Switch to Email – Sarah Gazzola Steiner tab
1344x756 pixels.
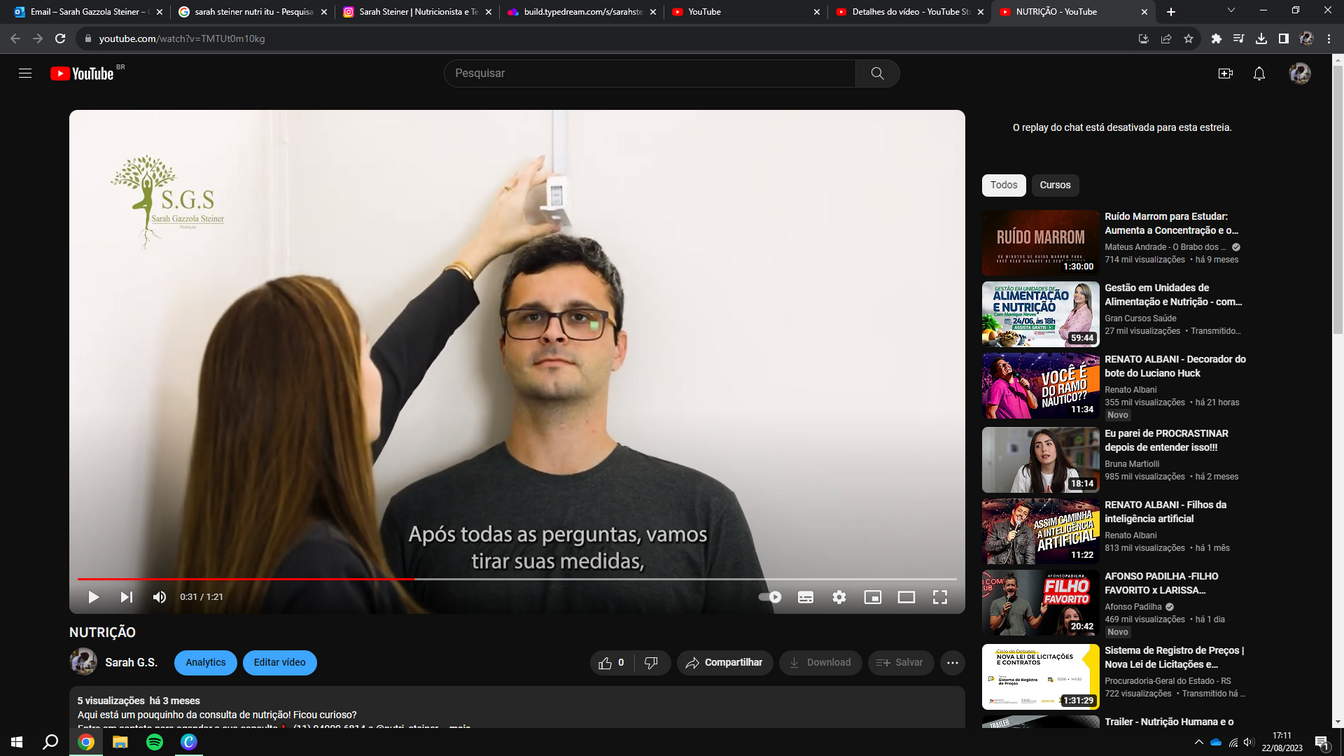click(88, 12)
